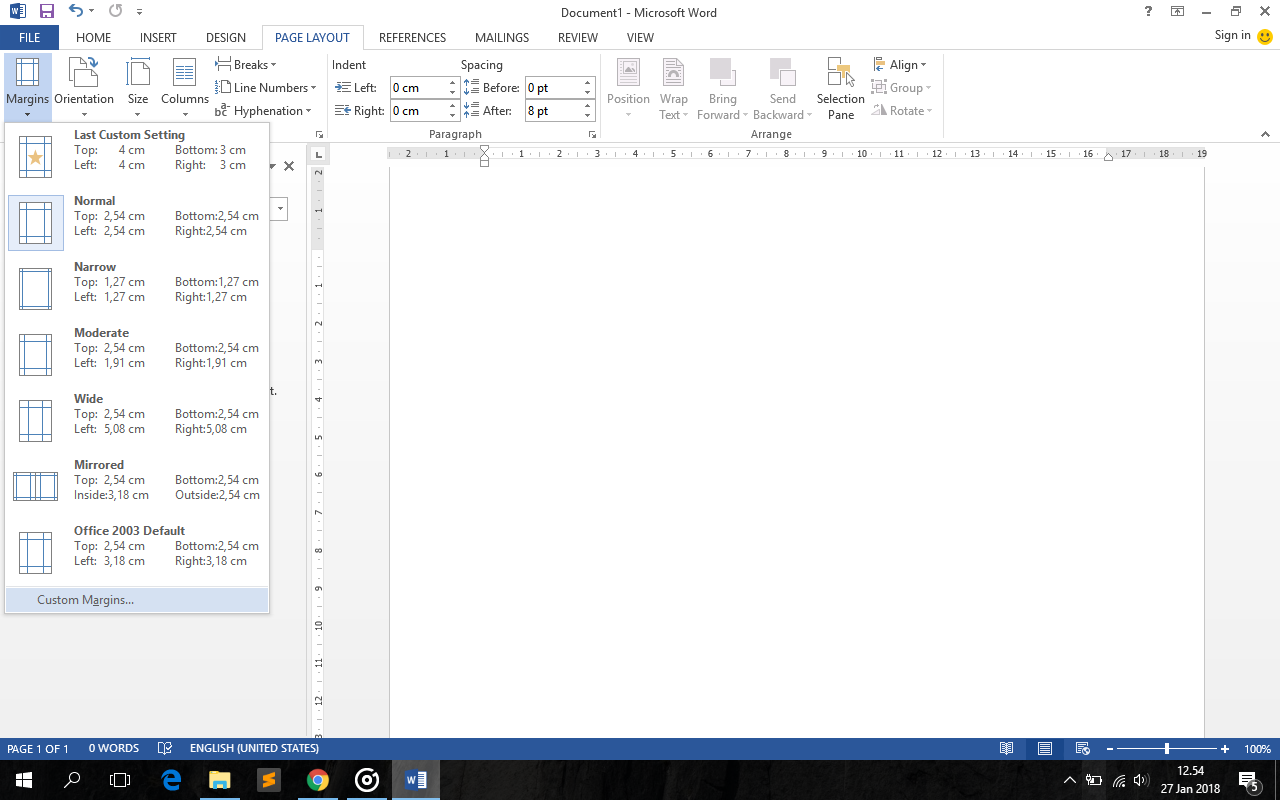The image size is (1280, 800).
Task: Switch to the REVIEW tab
Action: click(578, 38)
